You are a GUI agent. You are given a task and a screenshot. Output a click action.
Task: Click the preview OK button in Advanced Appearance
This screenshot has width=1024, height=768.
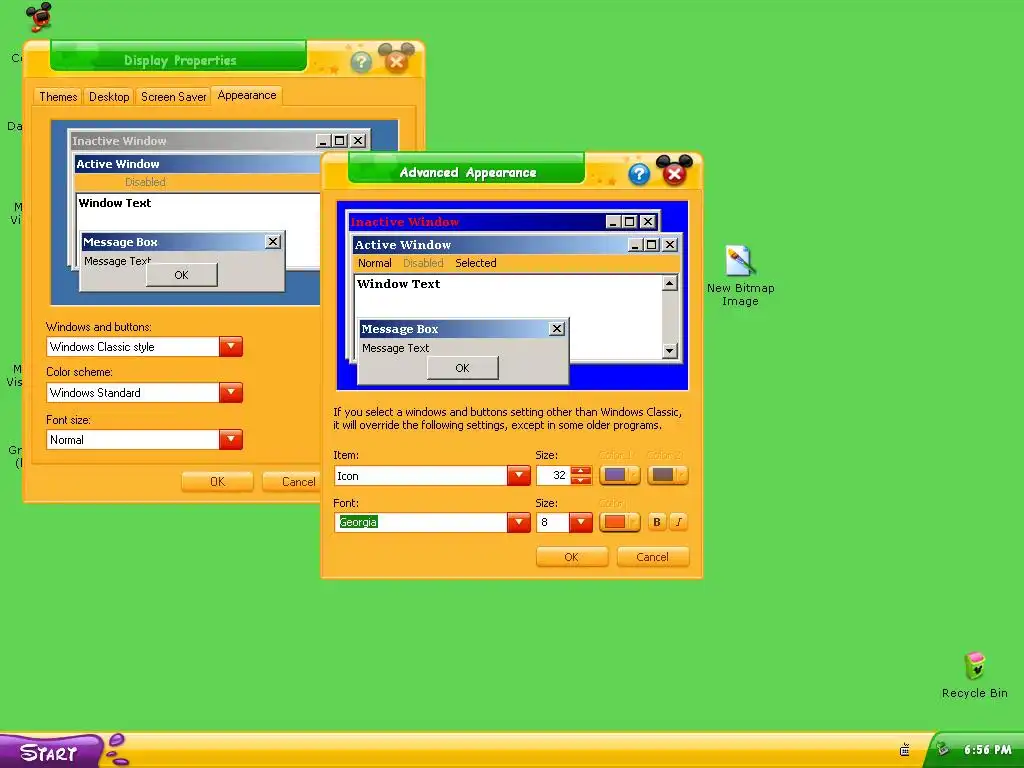point(462,368)
